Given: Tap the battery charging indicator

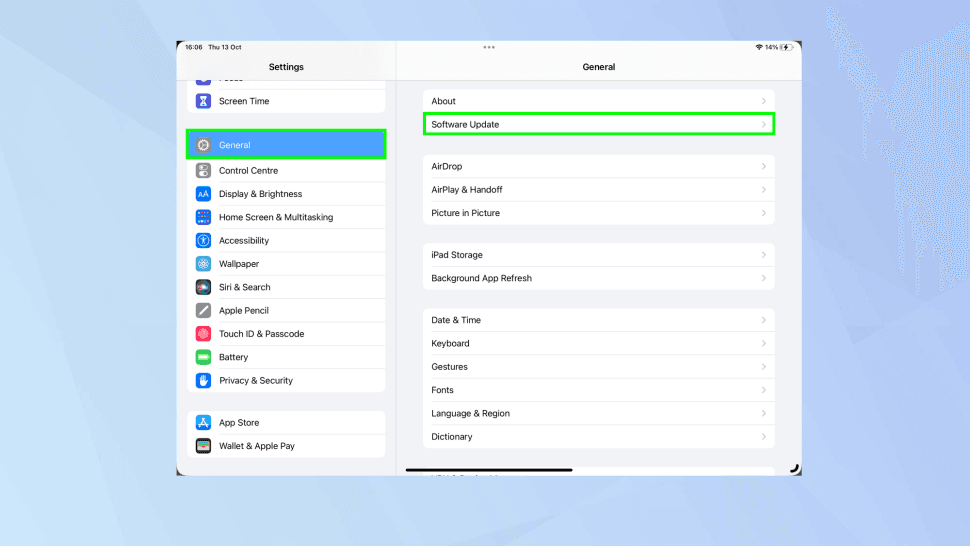Looking at the screenshot, I should [786, 47].
